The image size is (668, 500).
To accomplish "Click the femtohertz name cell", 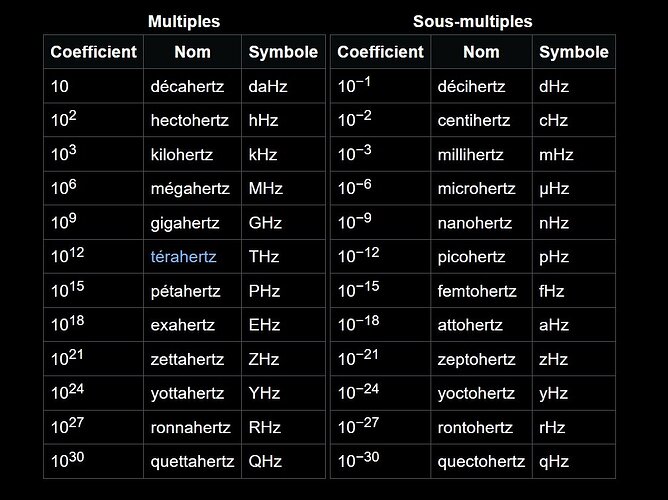I will pyautogui.click(x=481, y=291).
